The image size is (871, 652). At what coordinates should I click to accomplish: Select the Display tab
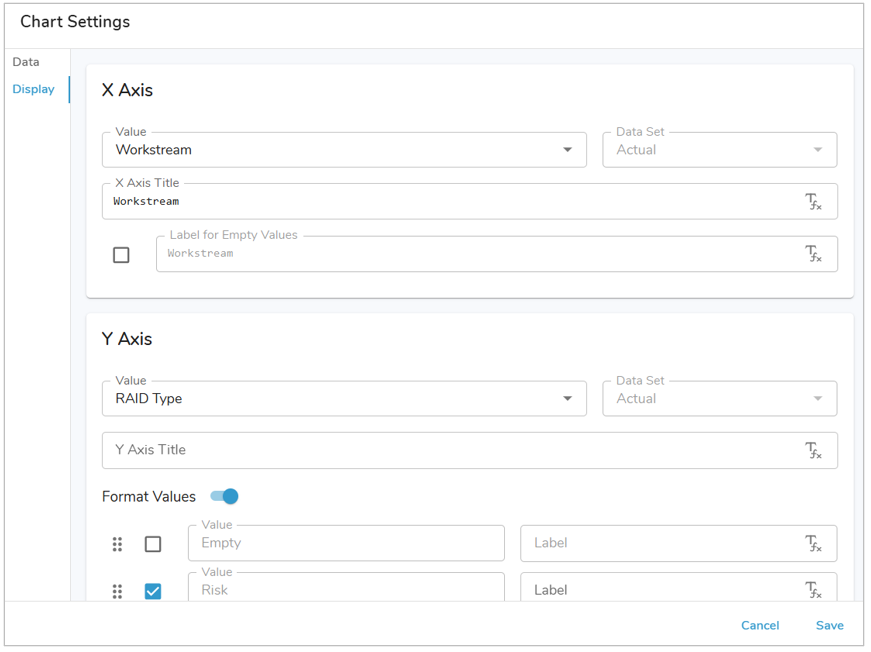point(33,89)
